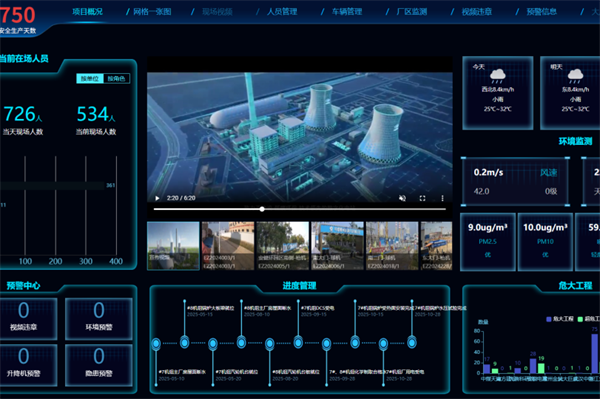Play the plant overview video
The height and width of the screenshot is (399, 600).
click(x=157, y=198)
